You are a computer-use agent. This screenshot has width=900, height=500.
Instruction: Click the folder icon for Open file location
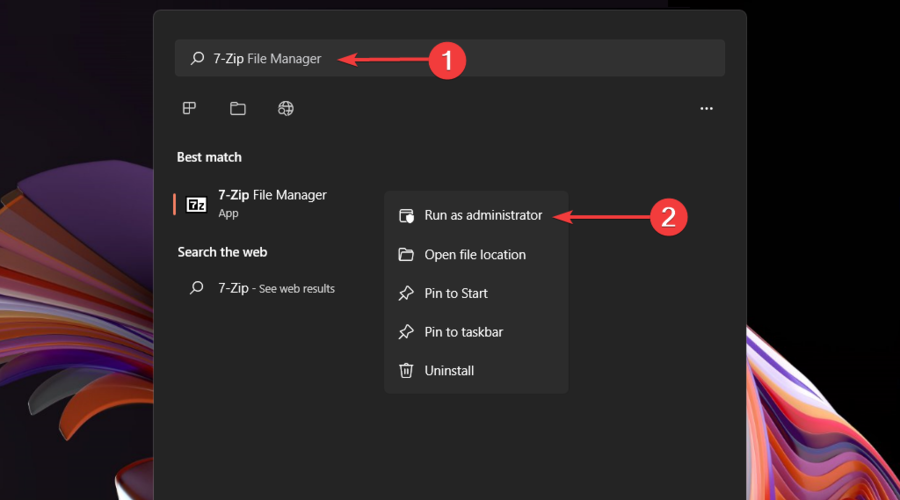pos(406,254)
